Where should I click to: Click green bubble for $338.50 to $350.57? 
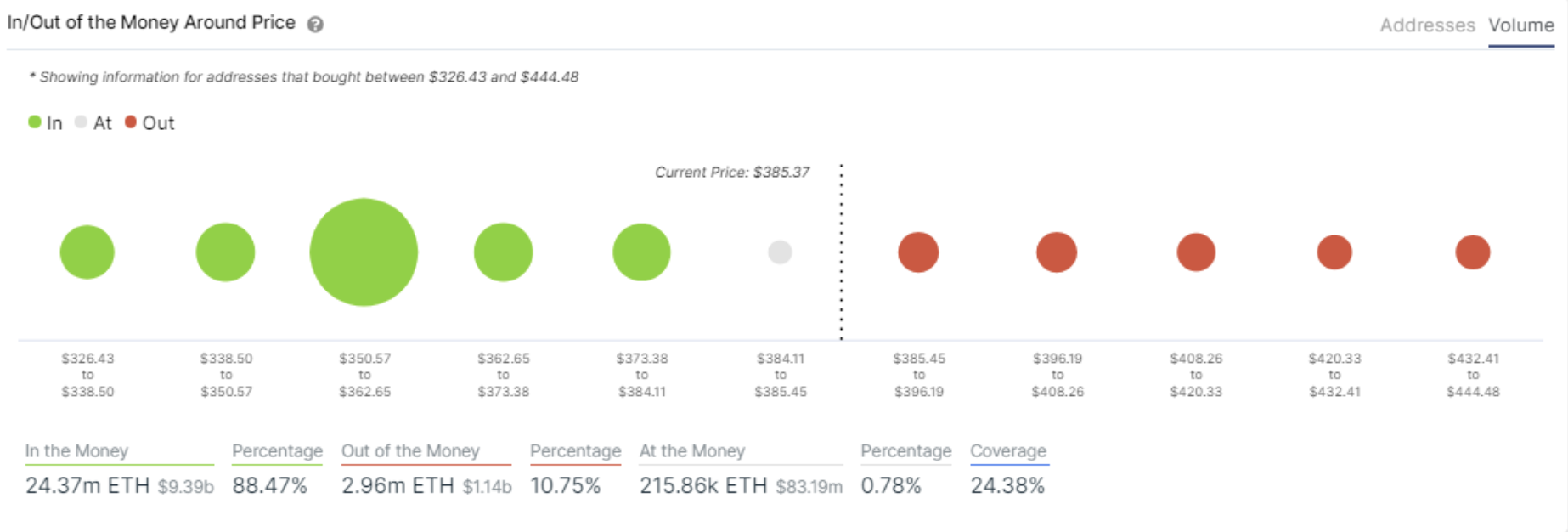pos(225,252)
